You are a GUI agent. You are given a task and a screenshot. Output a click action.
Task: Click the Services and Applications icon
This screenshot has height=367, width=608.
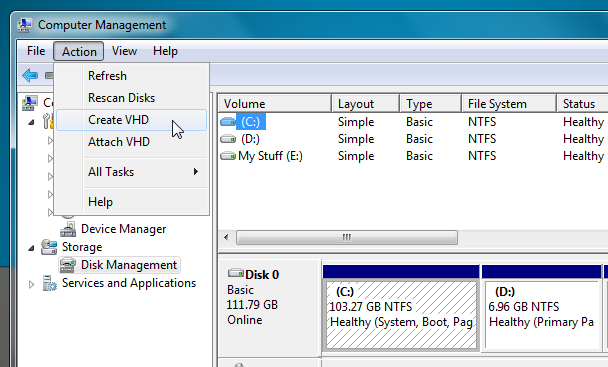tap(49, 283)
